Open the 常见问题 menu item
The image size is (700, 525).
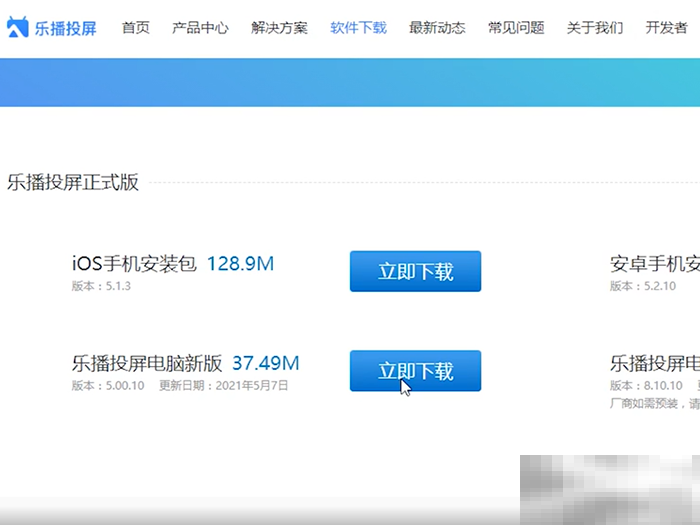click(516, 28)
